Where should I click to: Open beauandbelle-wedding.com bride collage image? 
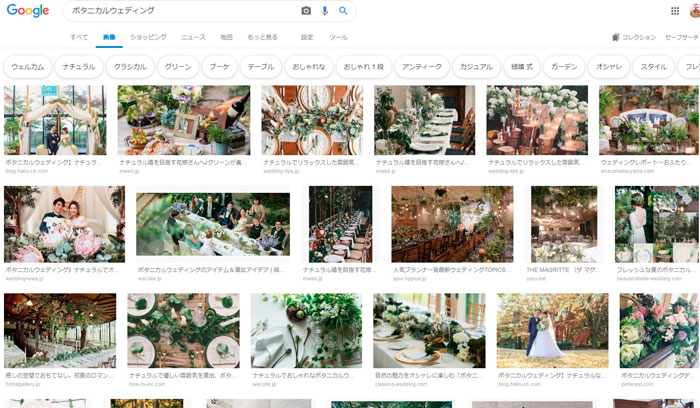[657, 224]
